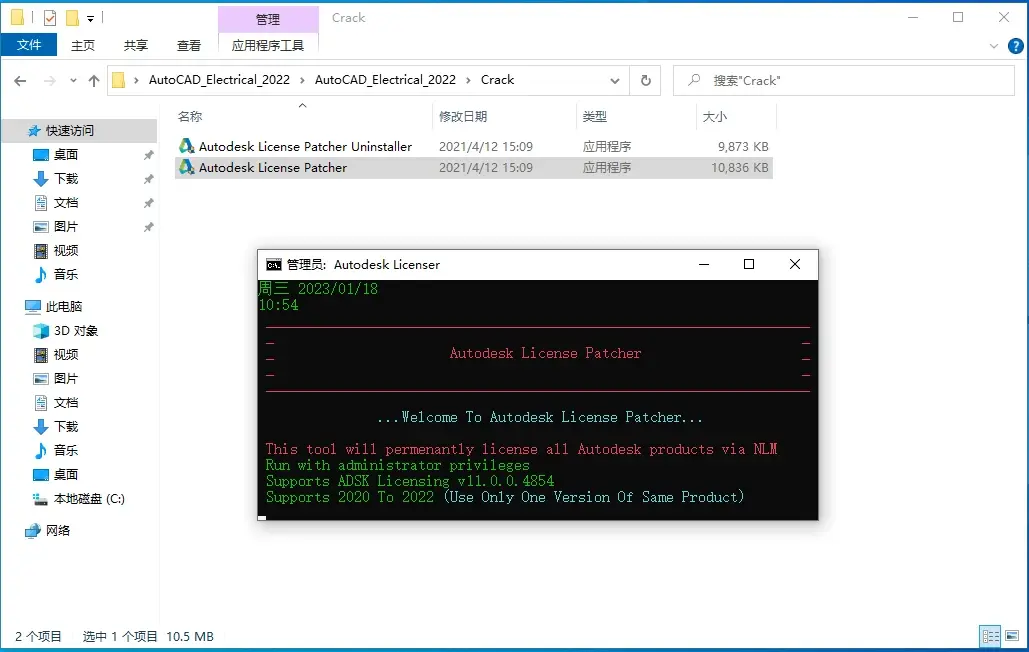Screen dimensions: 1029x652
Task: Select 3D Objects (3D 对象) folder
Action: click(75, 331)
